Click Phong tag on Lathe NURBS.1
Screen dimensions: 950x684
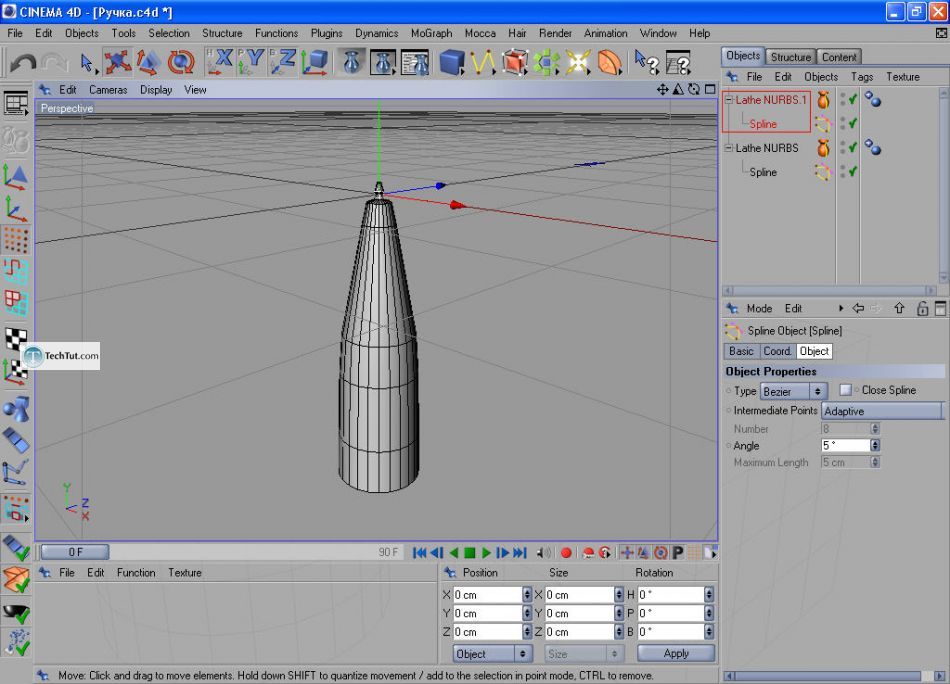pos(872,99)
